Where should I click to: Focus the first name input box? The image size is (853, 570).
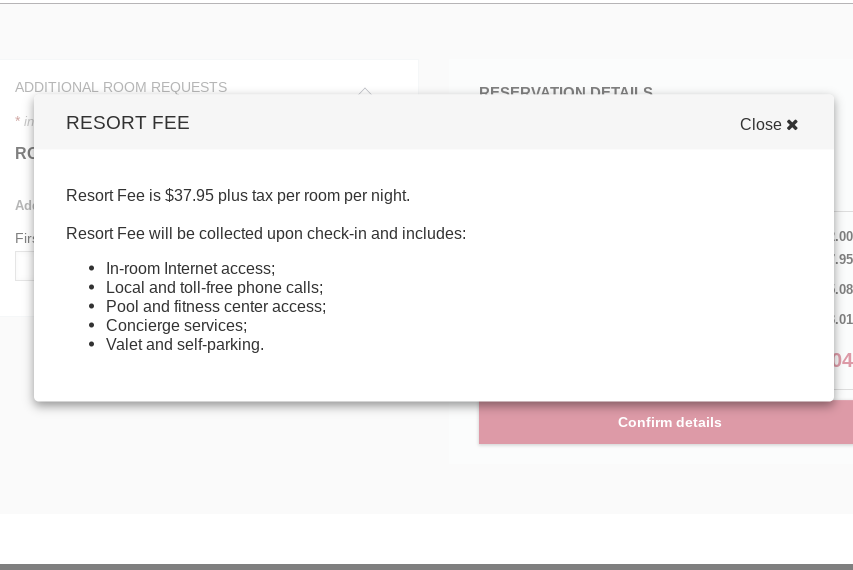coord(24,266)
